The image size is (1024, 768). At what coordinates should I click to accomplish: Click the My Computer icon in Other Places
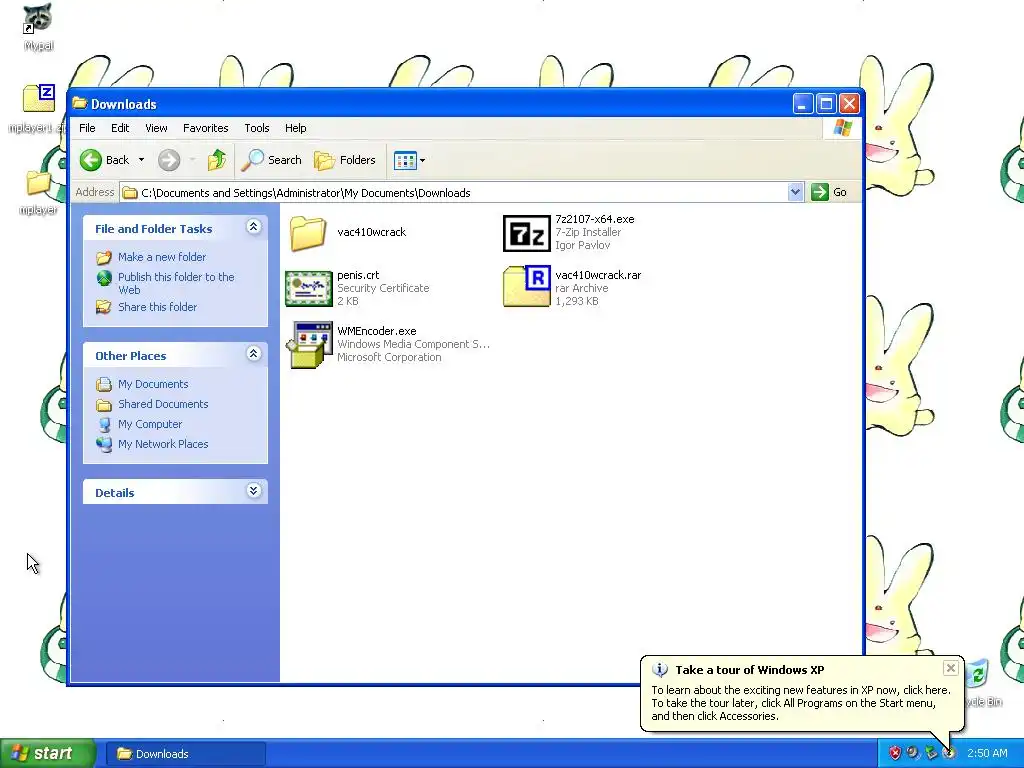pyautogui.click(x=104, y=424)
